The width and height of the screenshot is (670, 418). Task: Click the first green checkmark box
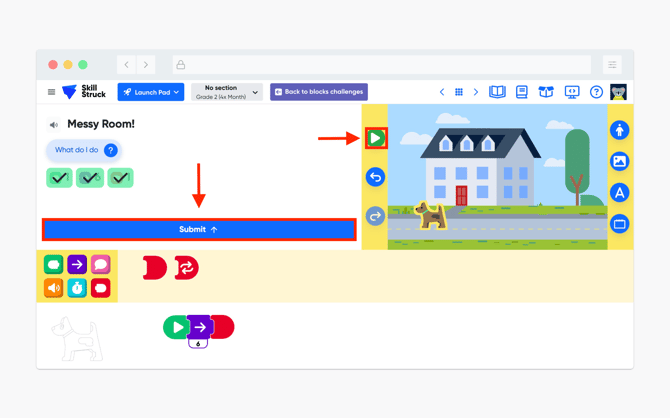59,178
